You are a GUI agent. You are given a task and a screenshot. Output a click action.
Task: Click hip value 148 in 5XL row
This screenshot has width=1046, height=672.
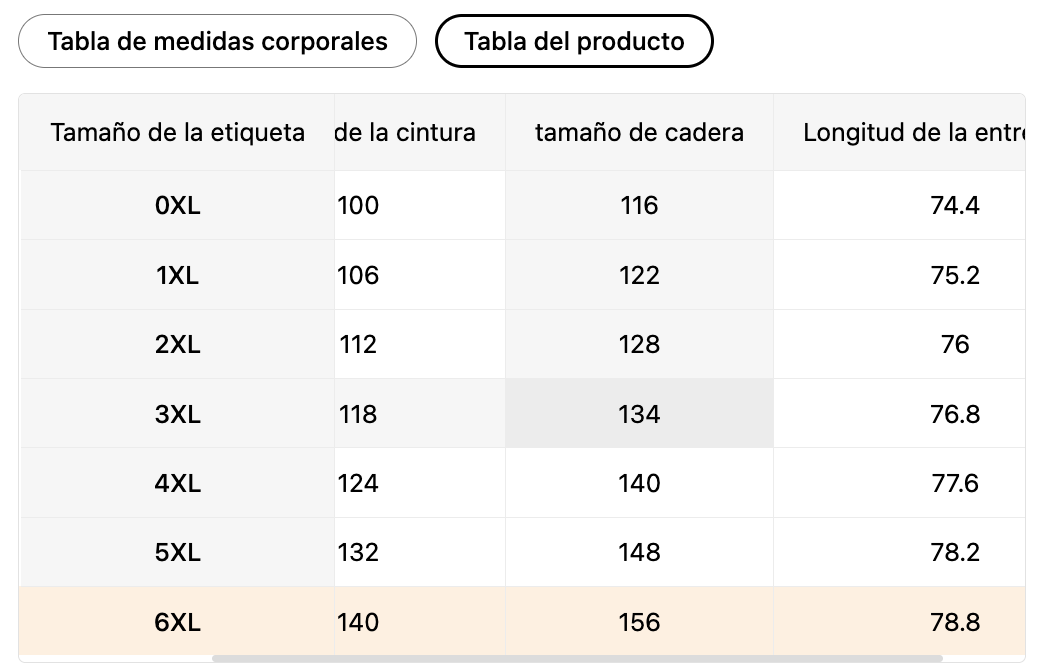[x=639, y=553]
